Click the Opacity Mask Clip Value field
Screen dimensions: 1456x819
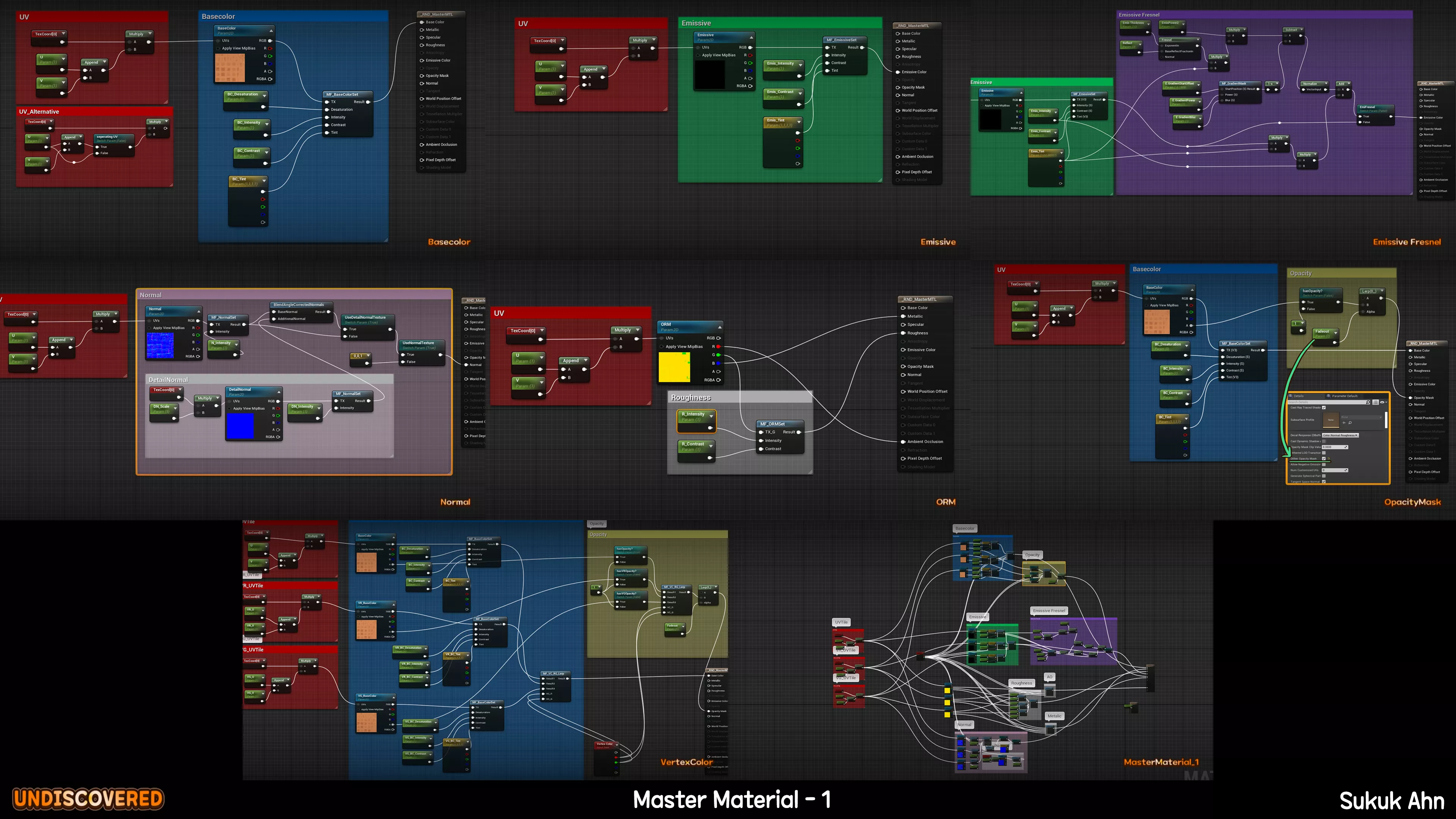point(1333,447)
